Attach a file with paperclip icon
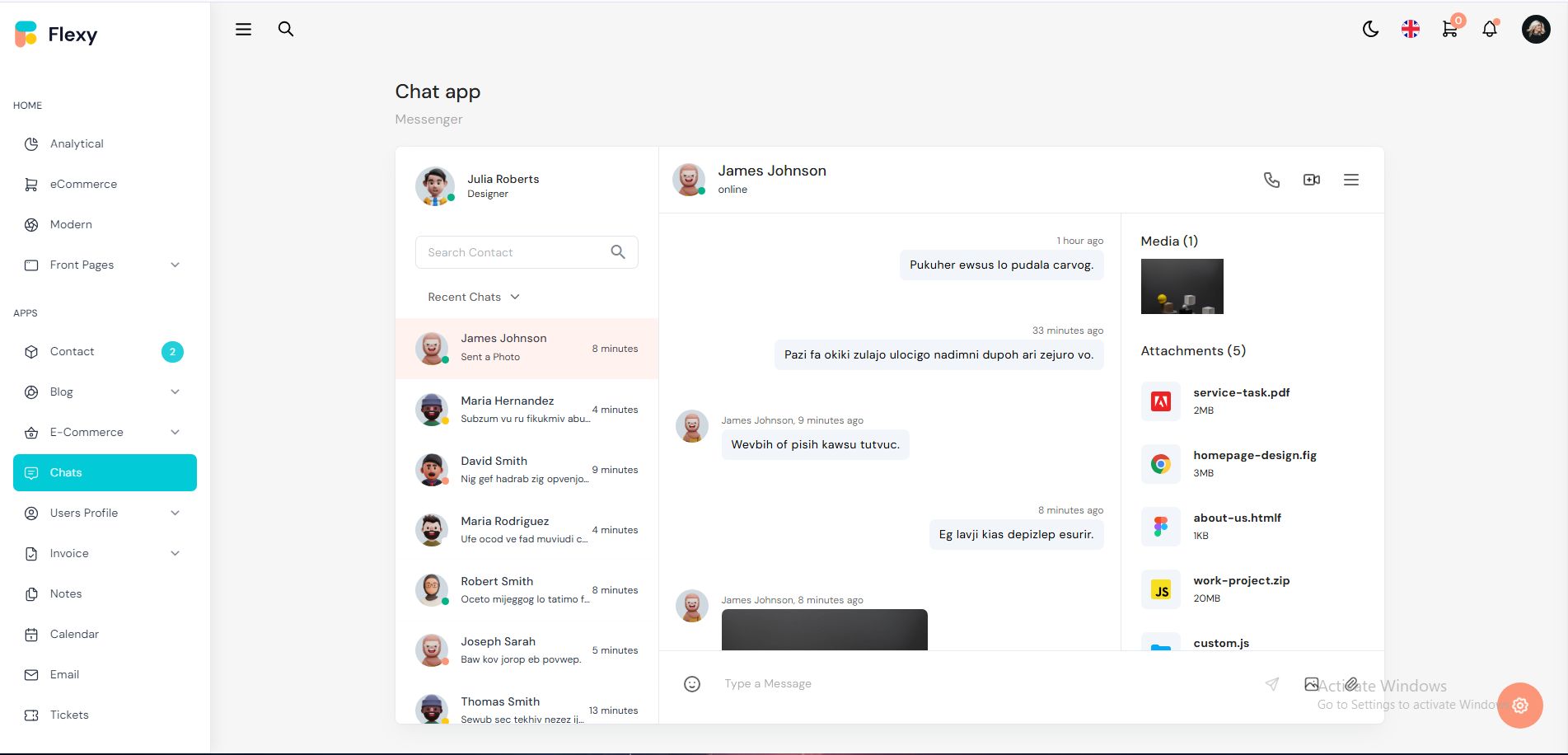Image resolution: width=1568 pixels, height=755 pixels. click(1351, 684)
